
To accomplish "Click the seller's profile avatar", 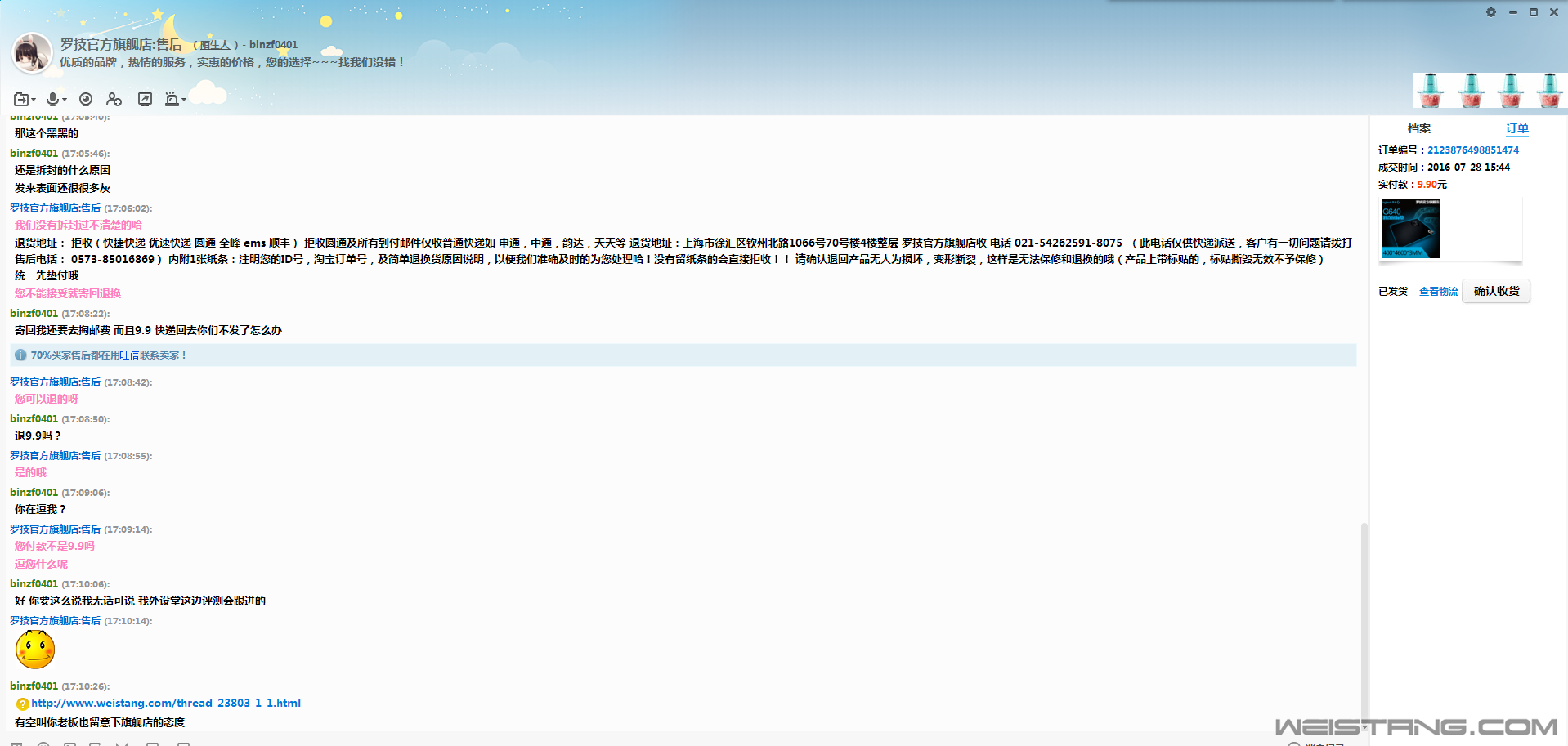I will (x=32, y=53).
